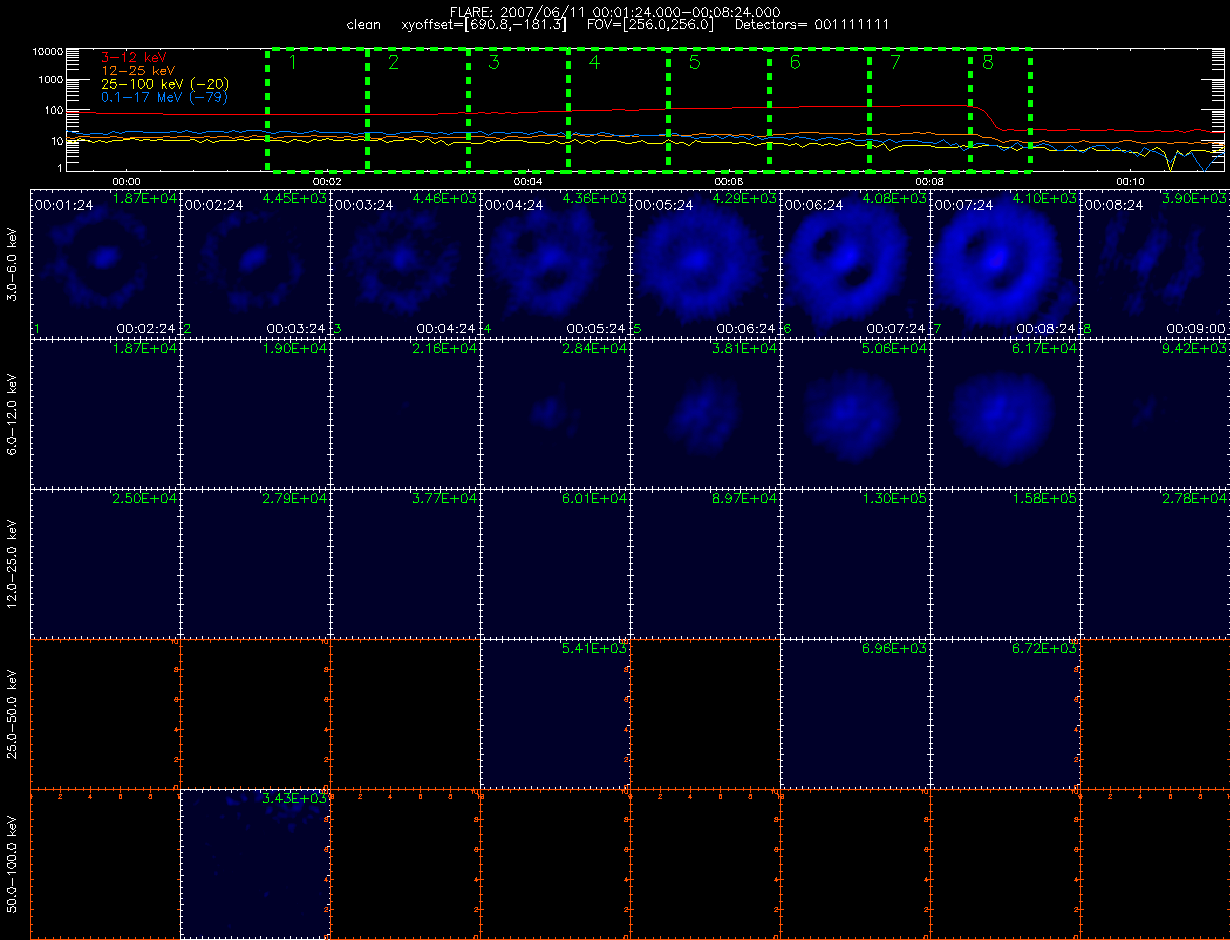Click interval number 5 in the light curve

(x=694, y=63)
